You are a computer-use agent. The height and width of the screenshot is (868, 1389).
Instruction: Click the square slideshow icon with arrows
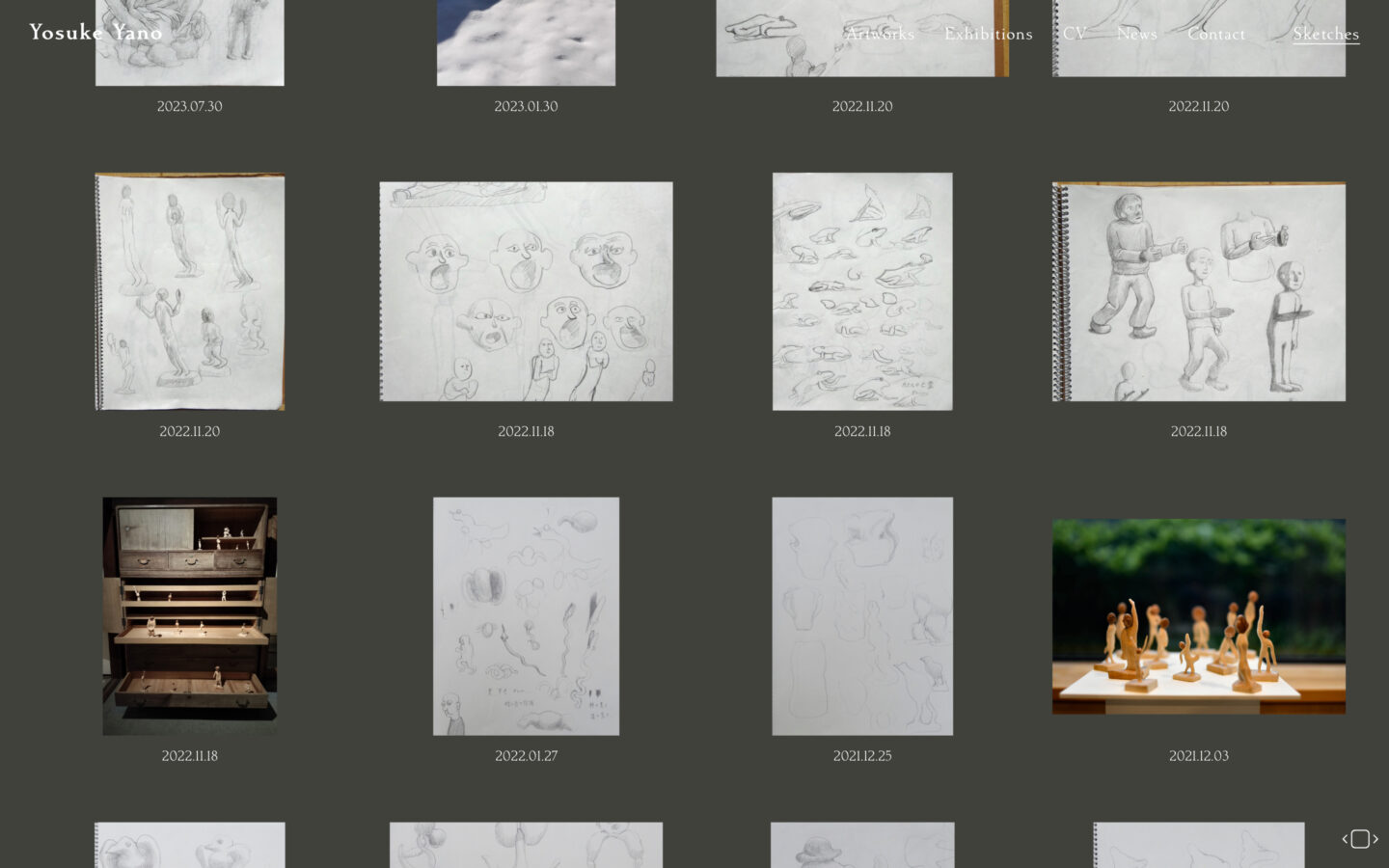1359,839
